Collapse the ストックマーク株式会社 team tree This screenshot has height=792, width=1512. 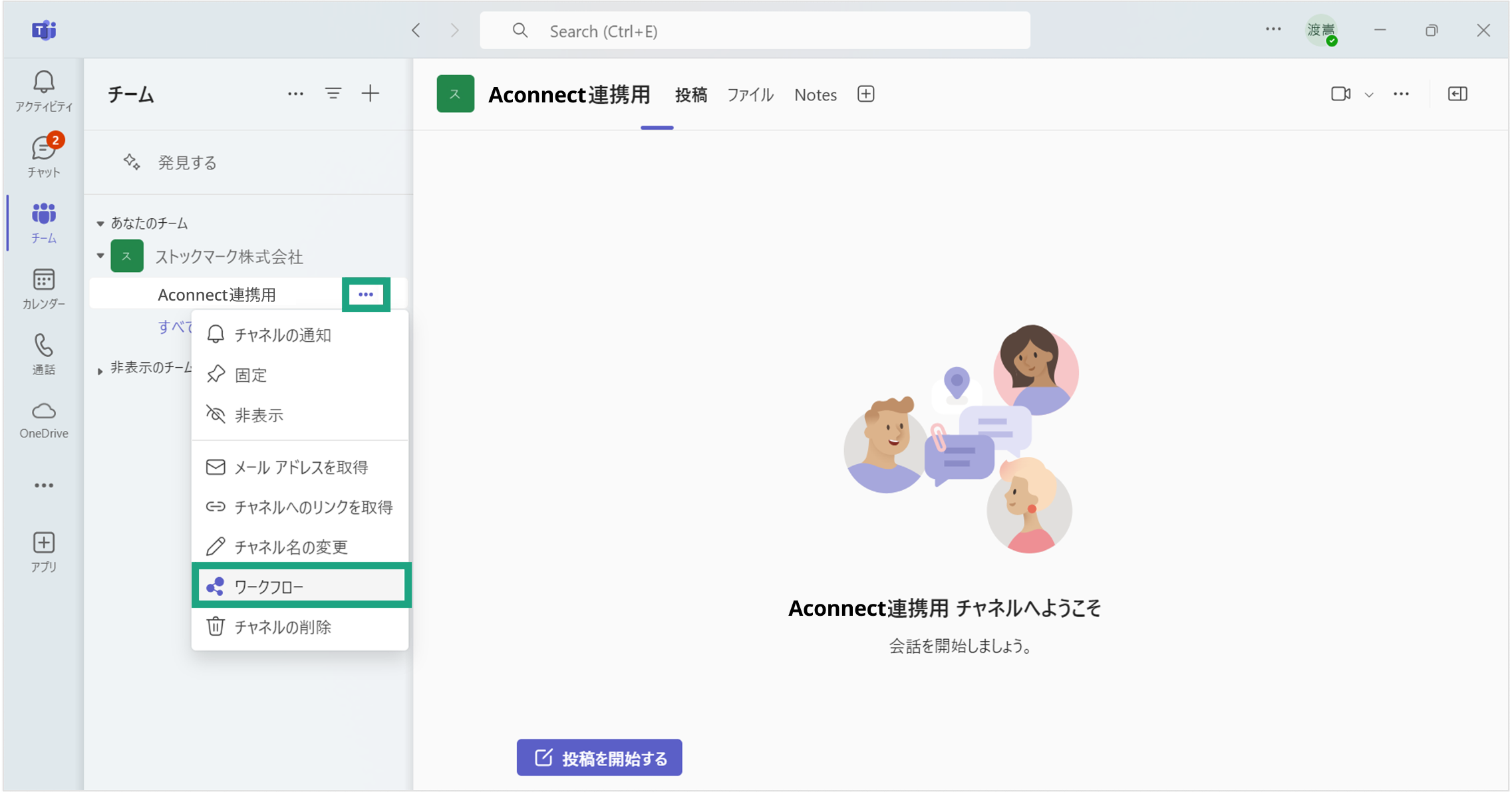[x=100, y=256]
